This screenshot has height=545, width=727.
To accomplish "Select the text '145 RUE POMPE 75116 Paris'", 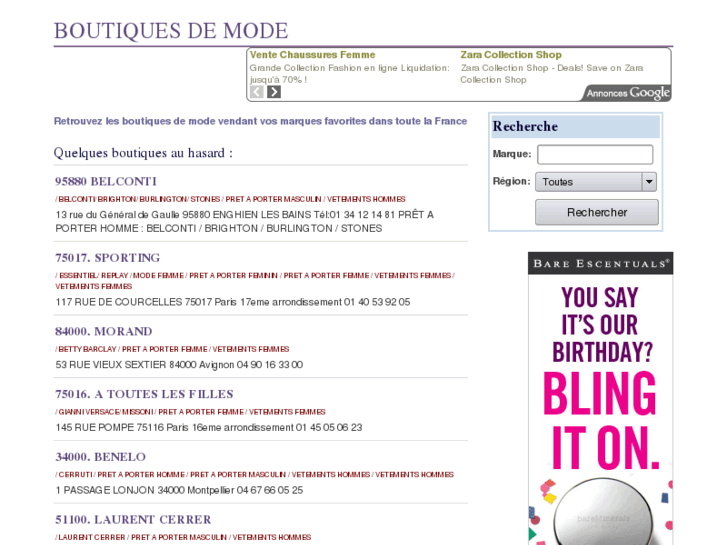I will [122, 427].
